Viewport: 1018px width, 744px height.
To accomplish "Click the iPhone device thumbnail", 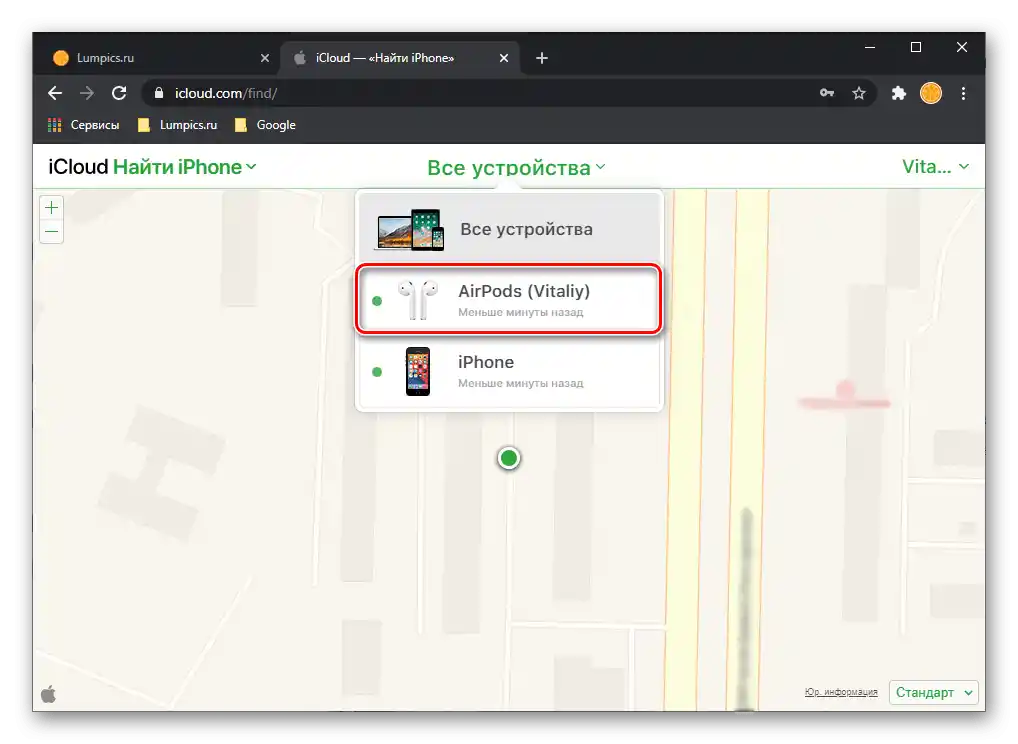I will pyautogui.click(x=417, y=371).
